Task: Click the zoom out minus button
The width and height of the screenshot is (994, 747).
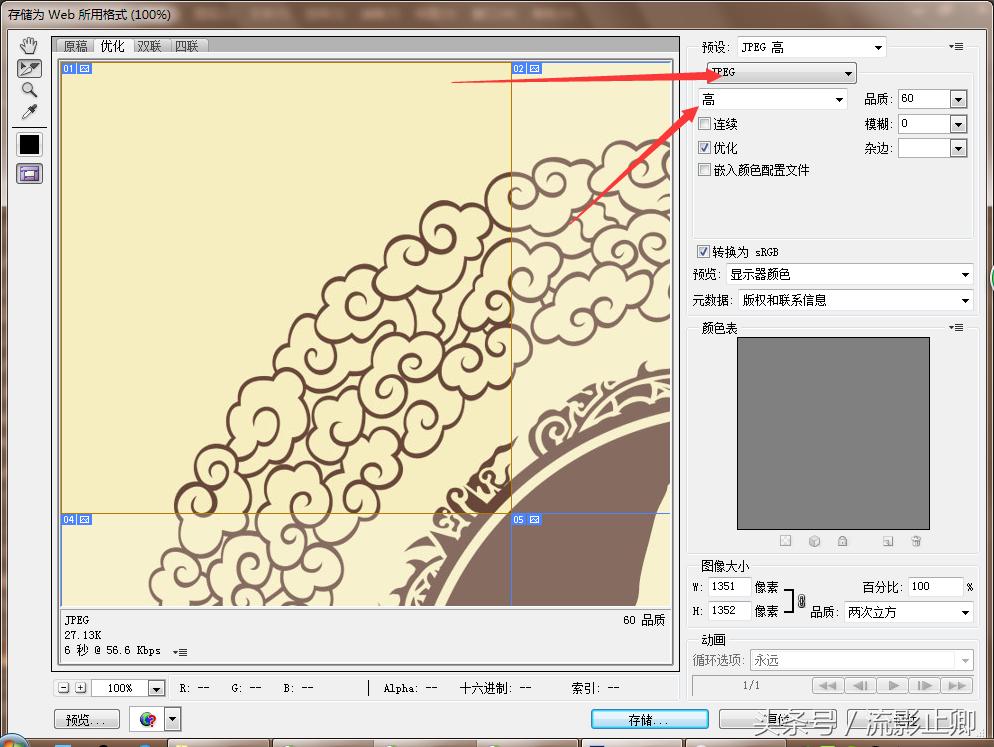Action: point(63,687)
